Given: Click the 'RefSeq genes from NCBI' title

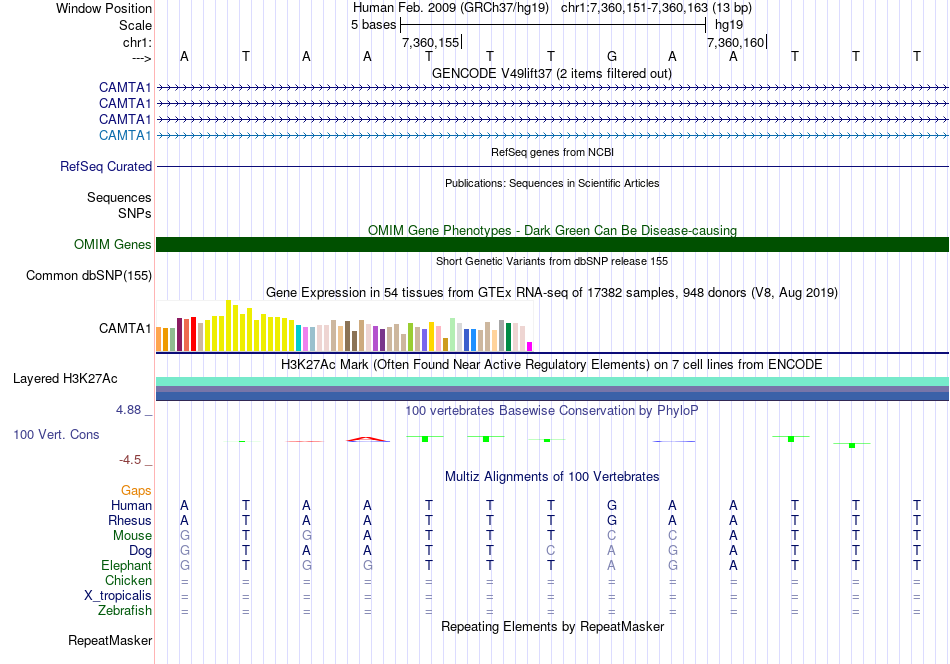Looking at the screenshot, I should point(552,152).
